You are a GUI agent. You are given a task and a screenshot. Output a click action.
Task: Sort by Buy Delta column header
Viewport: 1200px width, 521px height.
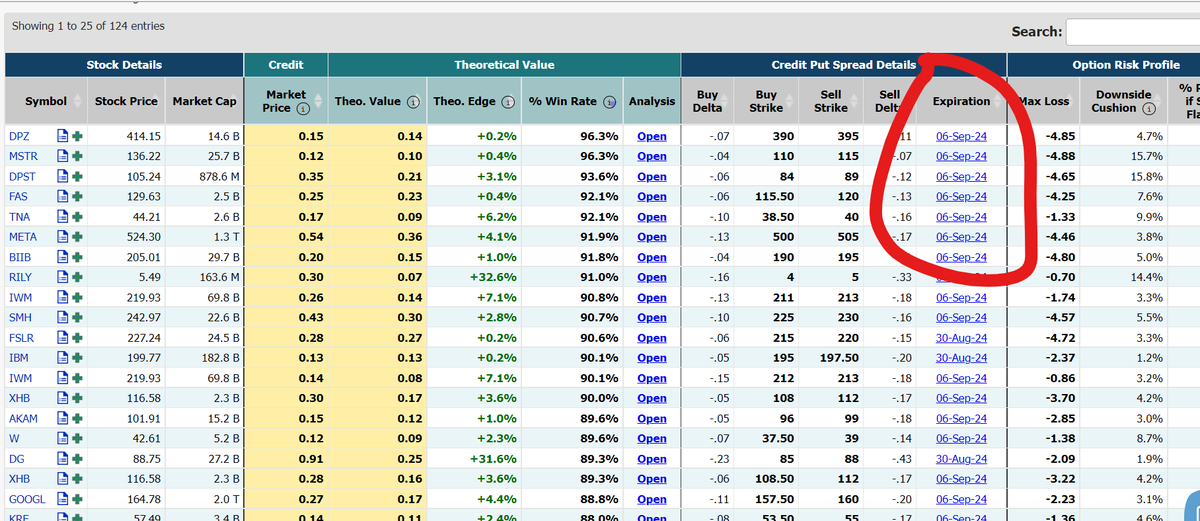coord(707,101)
